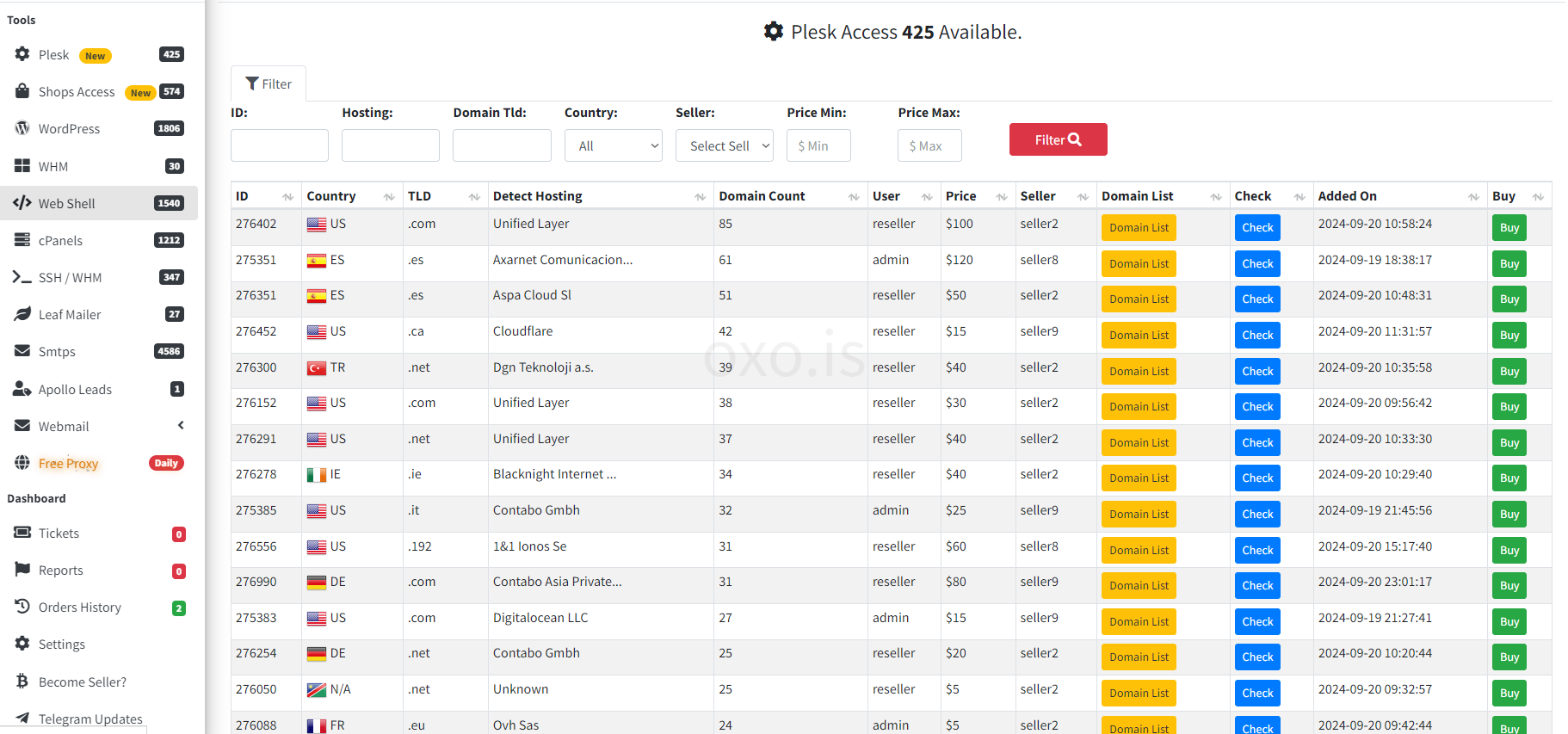Open the SSH / WHM terminal icon

point(22,277)
